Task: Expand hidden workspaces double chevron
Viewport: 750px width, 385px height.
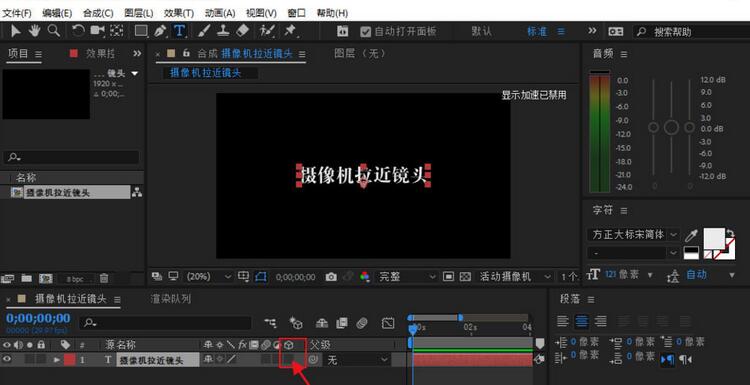Action: [592, 31]
